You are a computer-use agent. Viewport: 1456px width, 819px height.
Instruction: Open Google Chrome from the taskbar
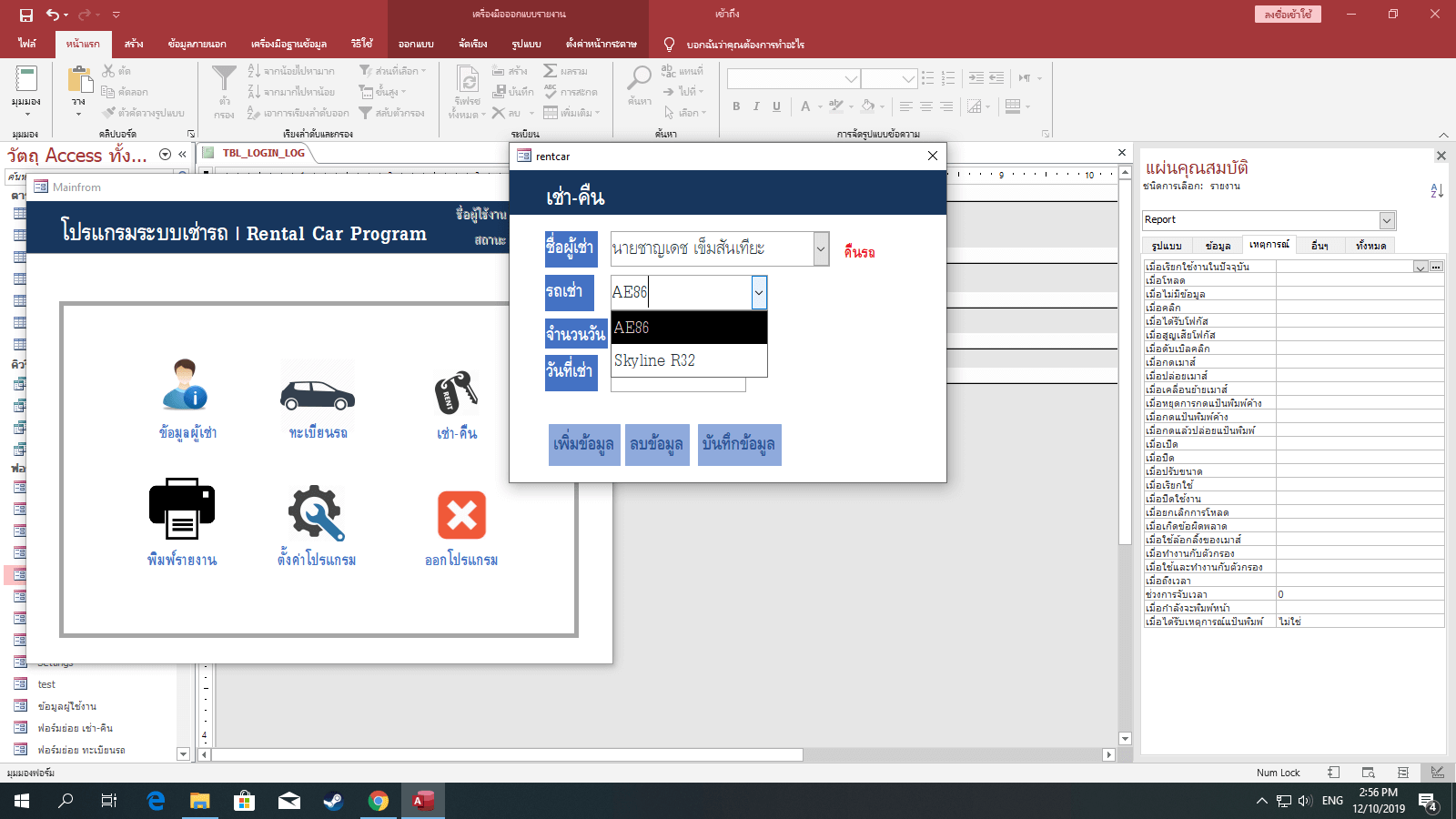(379, 801)
